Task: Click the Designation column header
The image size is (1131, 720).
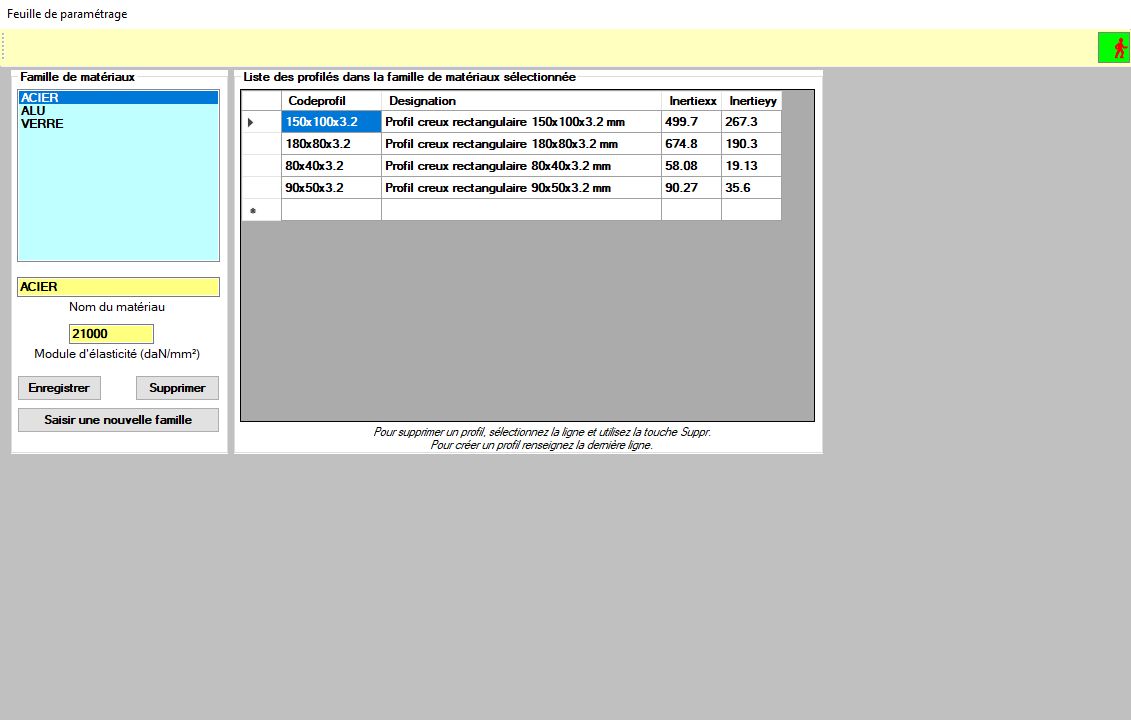Action: point(520,101)
